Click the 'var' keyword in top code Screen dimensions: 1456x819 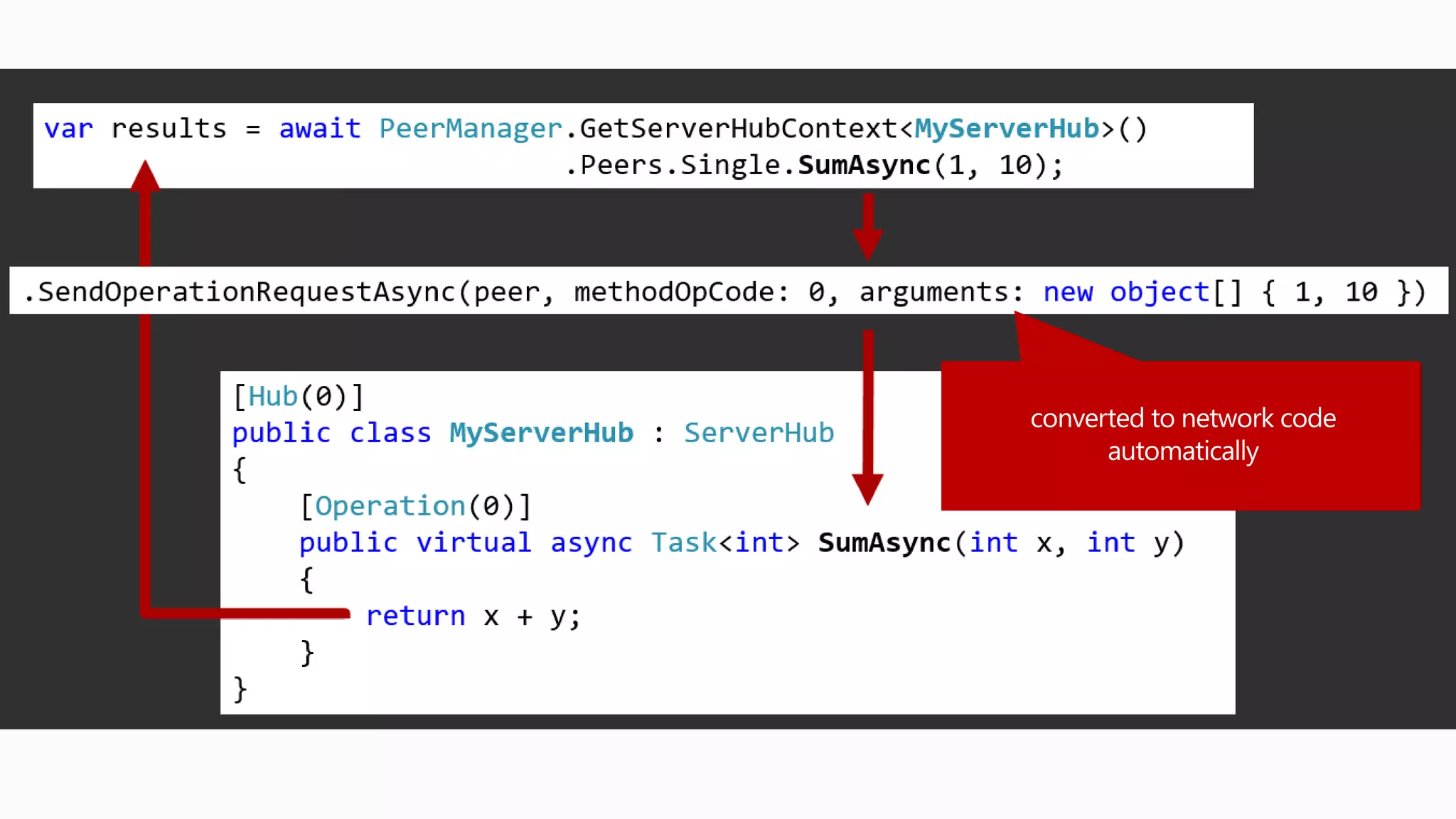(x=68, y=129)
